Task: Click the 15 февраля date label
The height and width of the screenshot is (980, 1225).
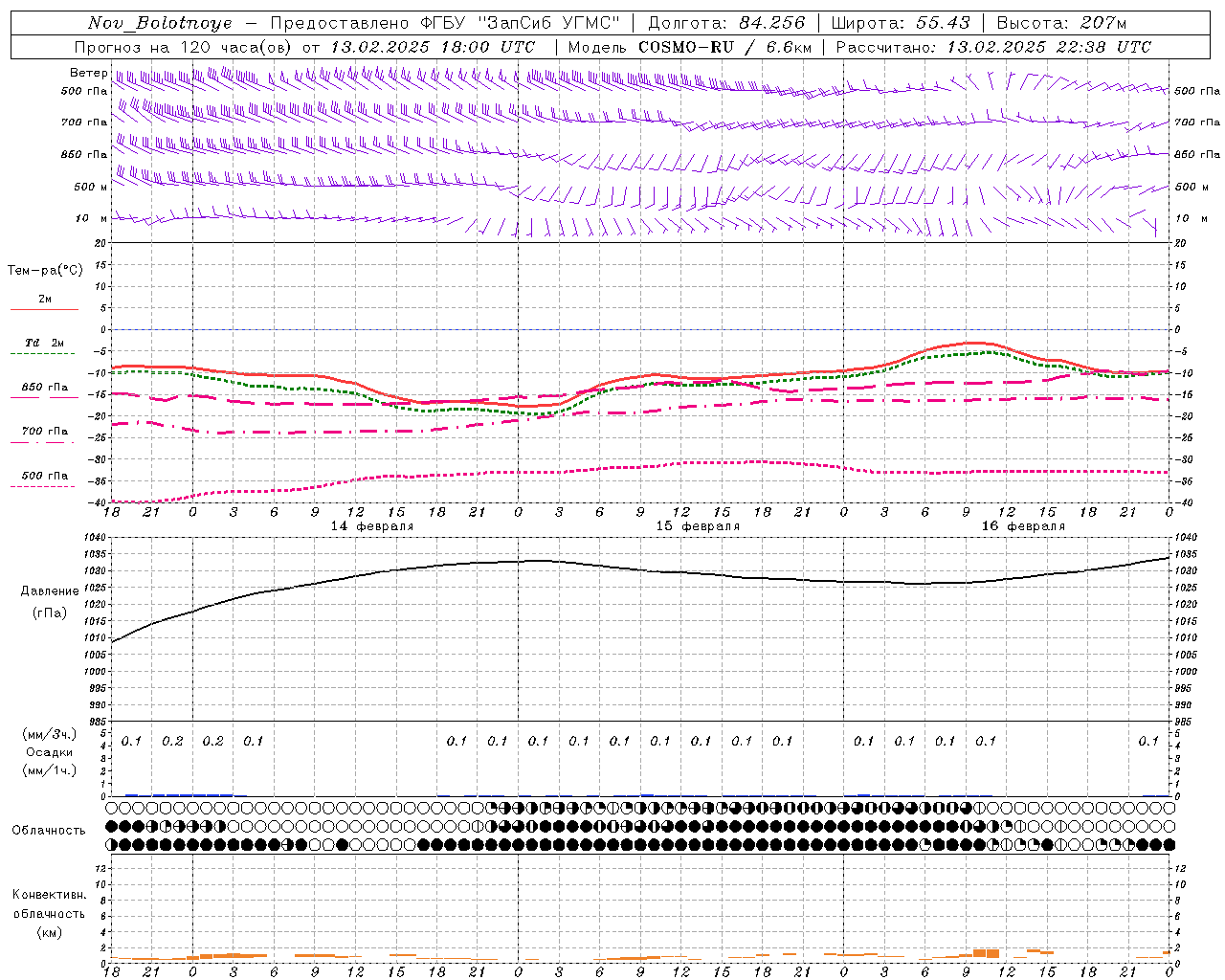Action: coord(698,526)
